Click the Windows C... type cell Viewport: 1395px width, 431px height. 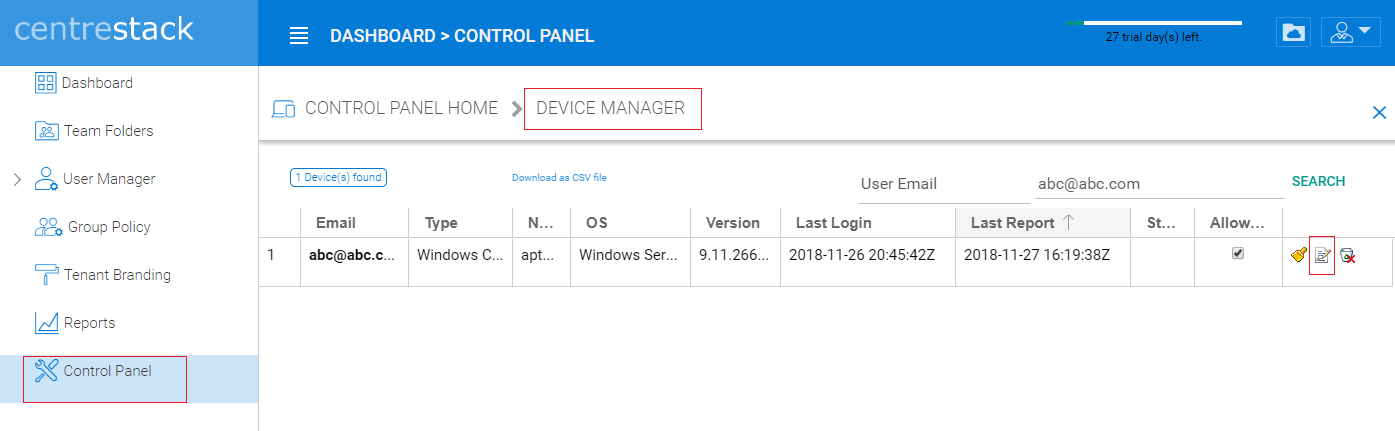coord(460,255)
